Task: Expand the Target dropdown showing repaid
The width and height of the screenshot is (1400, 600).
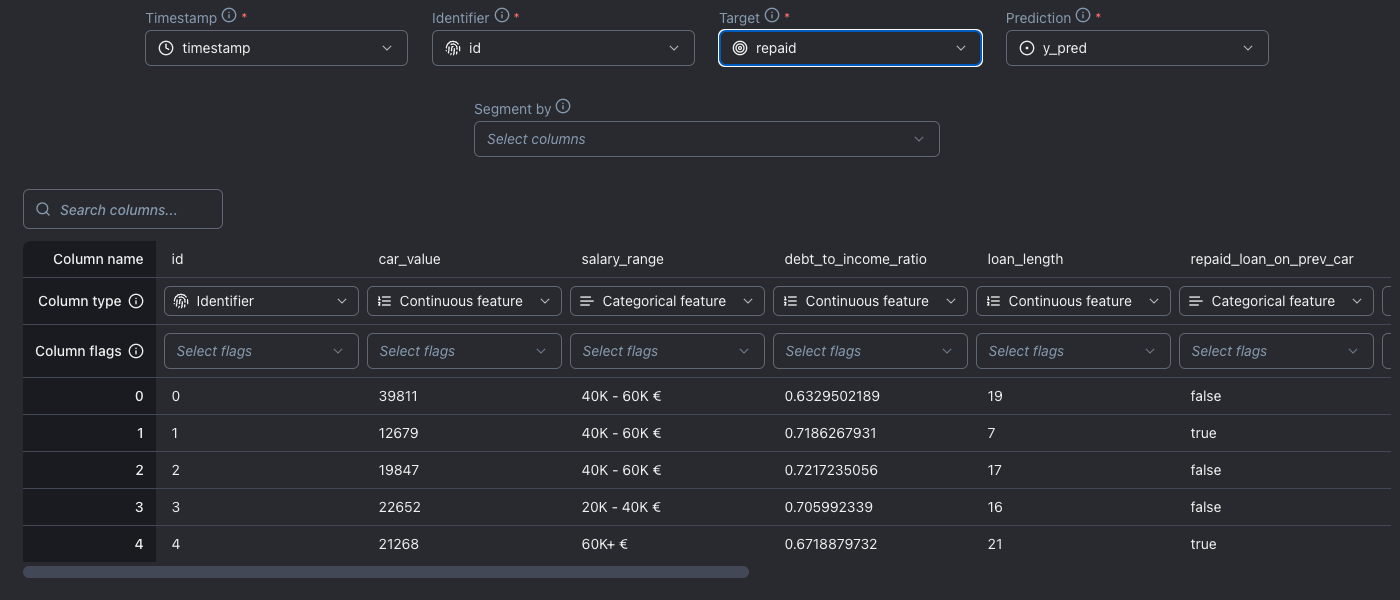Action: coord(850,48)
